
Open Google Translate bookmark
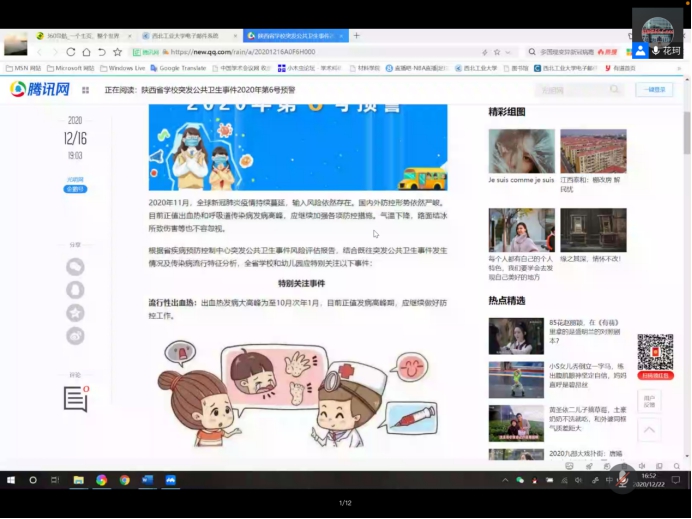[178, 68]
